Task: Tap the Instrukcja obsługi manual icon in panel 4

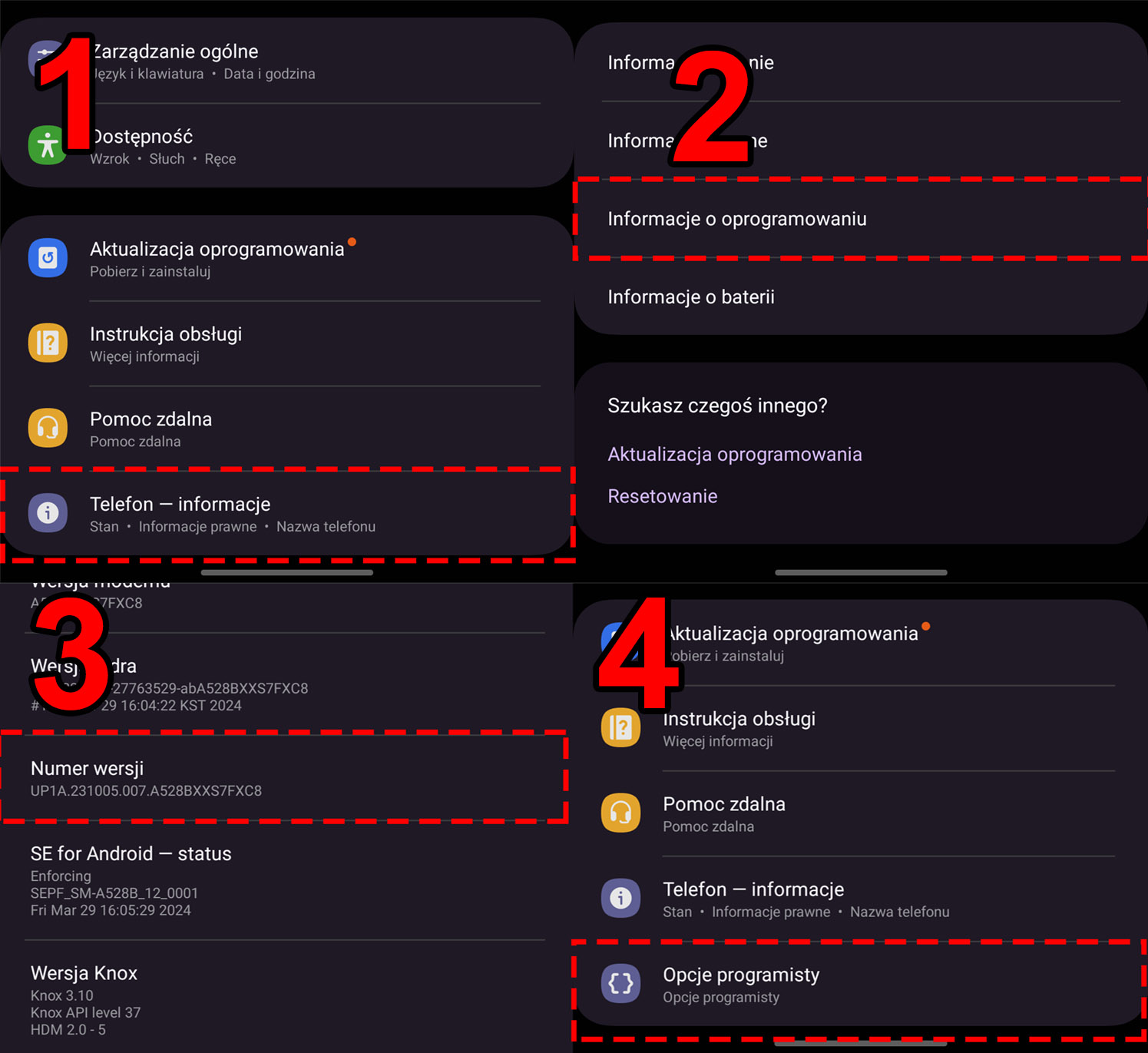Action: tap(620, 727)
